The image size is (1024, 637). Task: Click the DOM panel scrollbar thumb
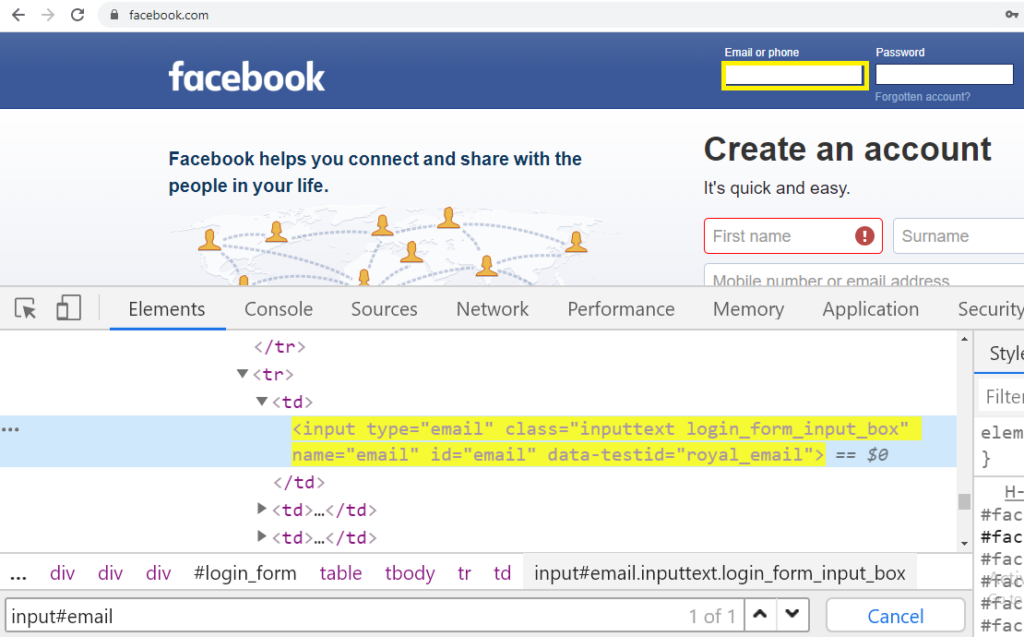965,501
